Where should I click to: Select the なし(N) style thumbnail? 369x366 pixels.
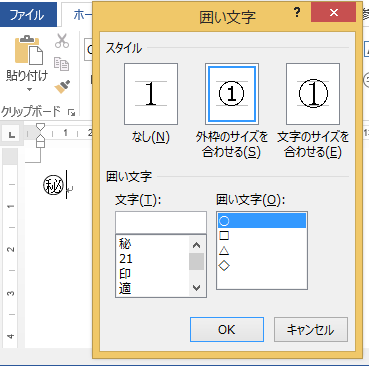(x=151, y=94)
